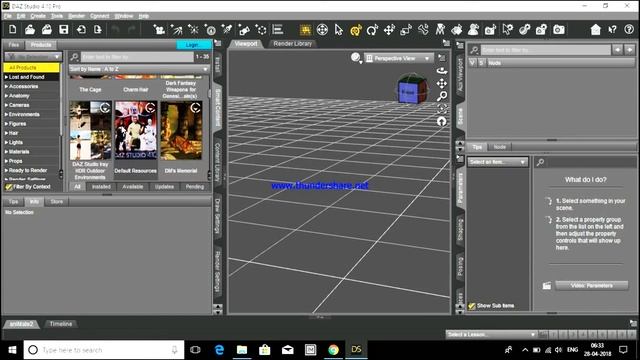
Task: Click the viewport Zoom magnifier icon
Action: click(x=442, y=96)
